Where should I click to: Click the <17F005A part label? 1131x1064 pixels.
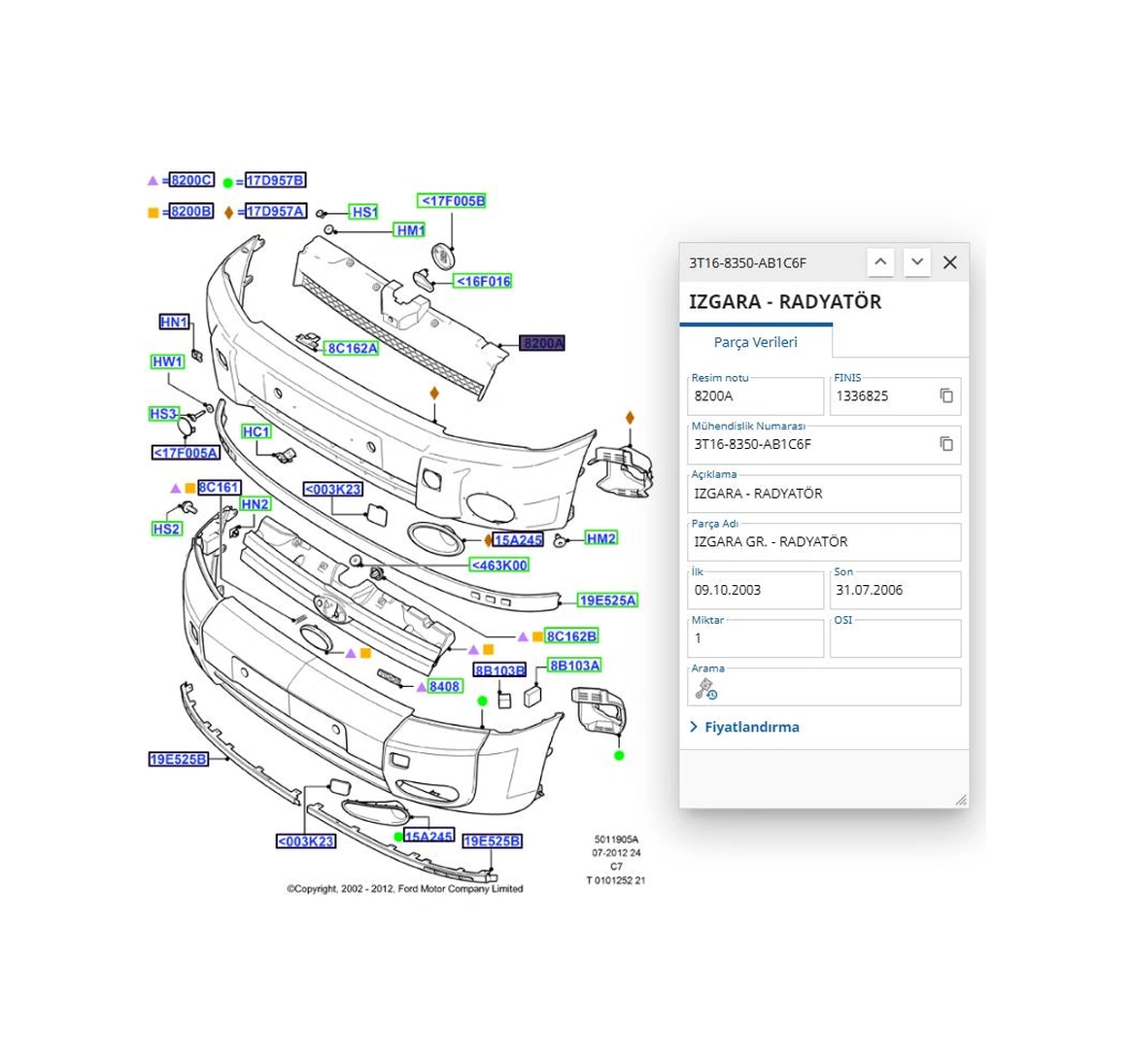(x=186, y=453)
